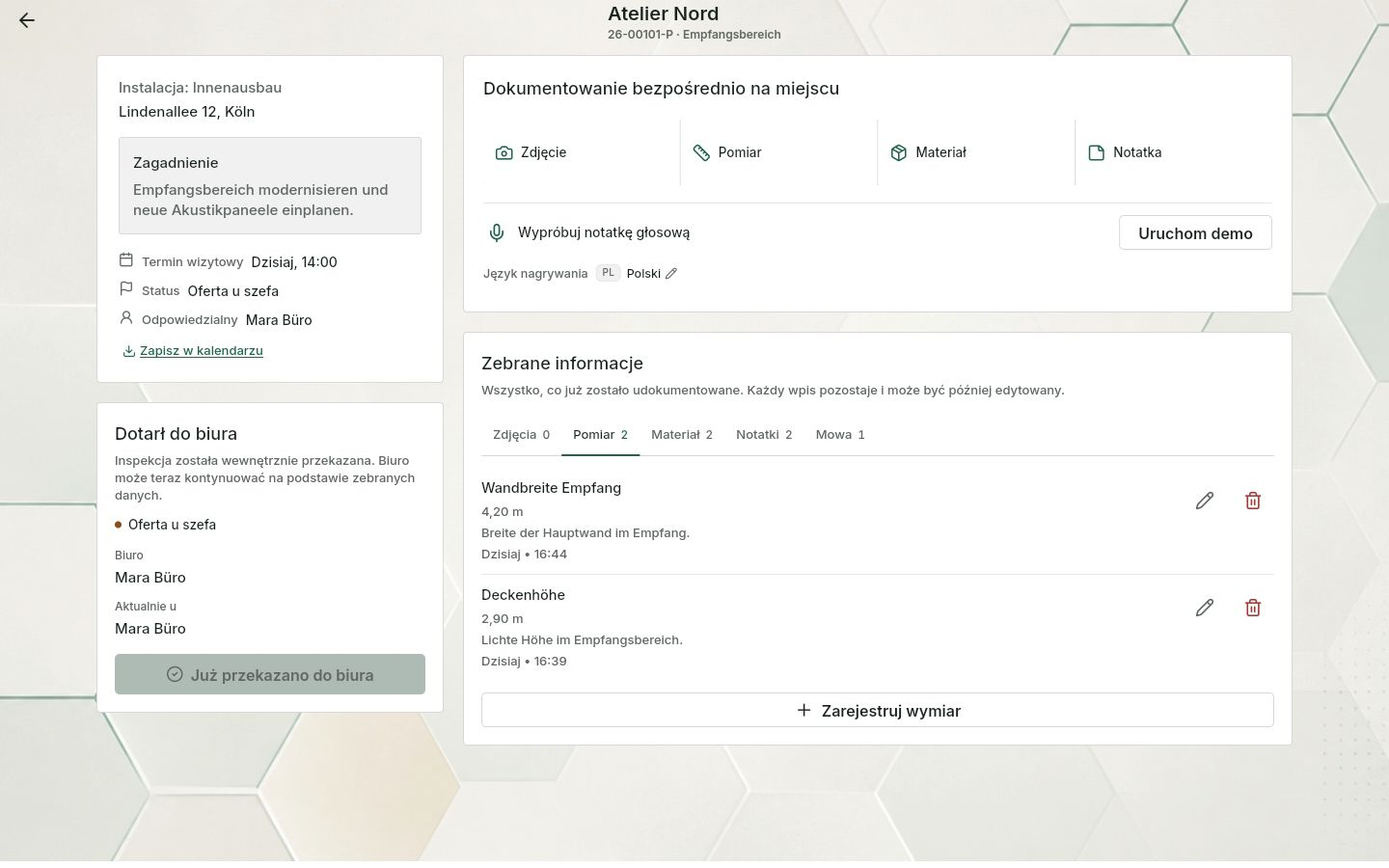Image resolution: width=1389 pixels, height=868 pixels.
Task: Click 'Dzisiaj • 16:44' timestamp
Action: [524, 555]
